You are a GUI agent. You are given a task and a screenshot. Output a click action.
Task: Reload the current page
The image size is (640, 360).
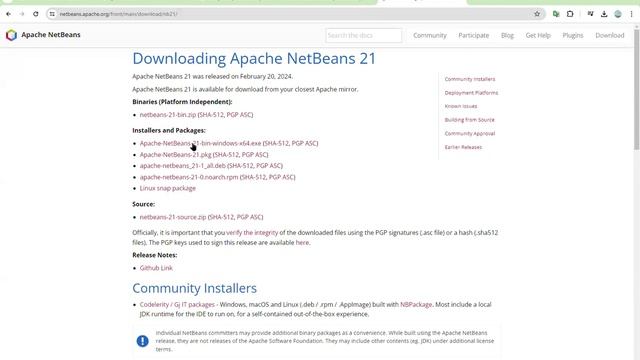(36, 14)
